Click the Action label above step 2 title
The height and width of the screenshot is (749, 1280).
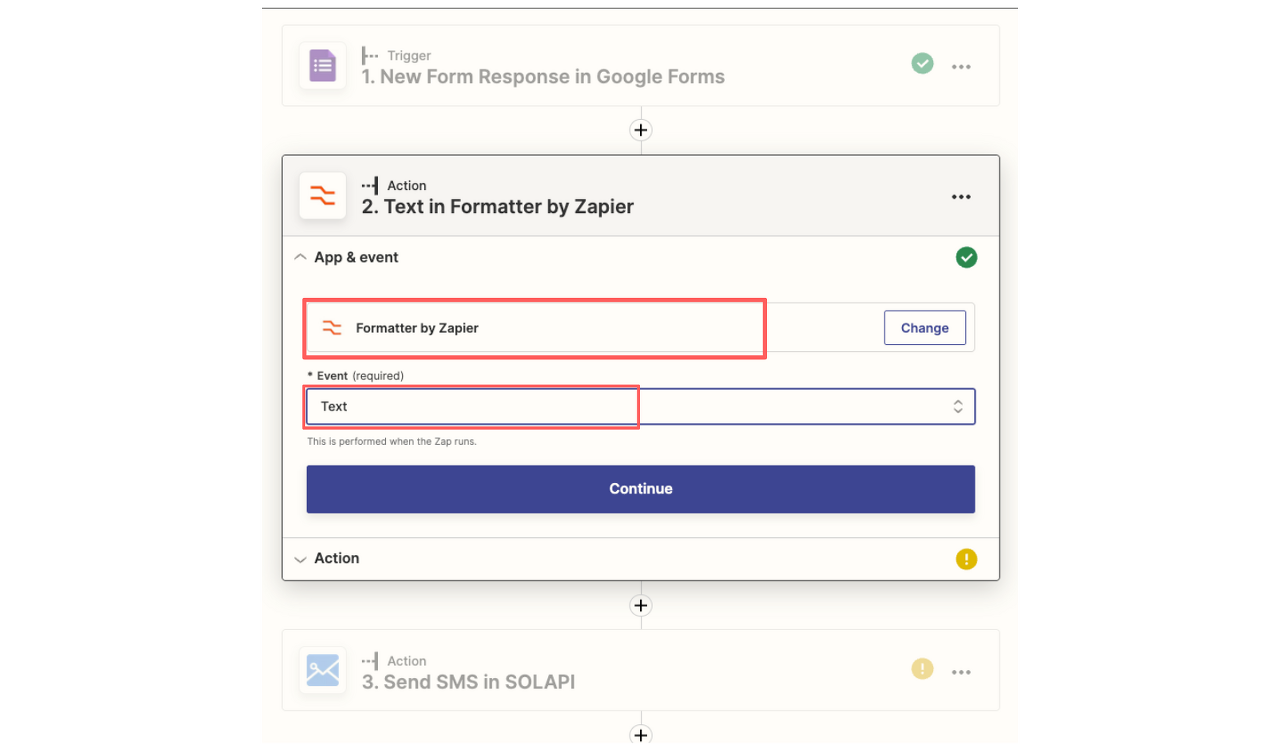tap(407, 186)
